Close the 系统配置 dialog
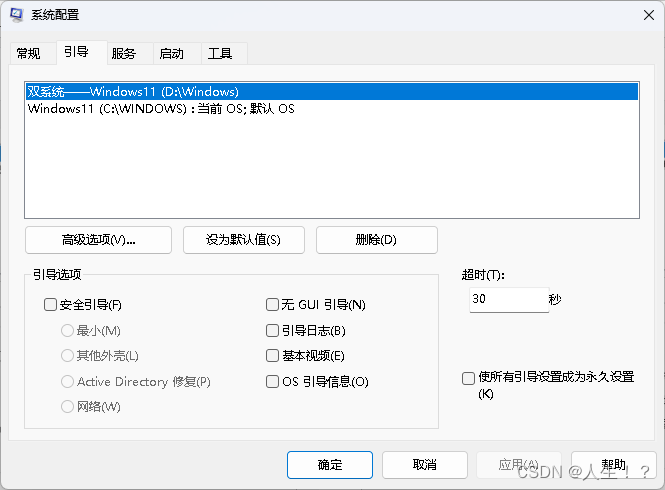 [x=648, y=15]
